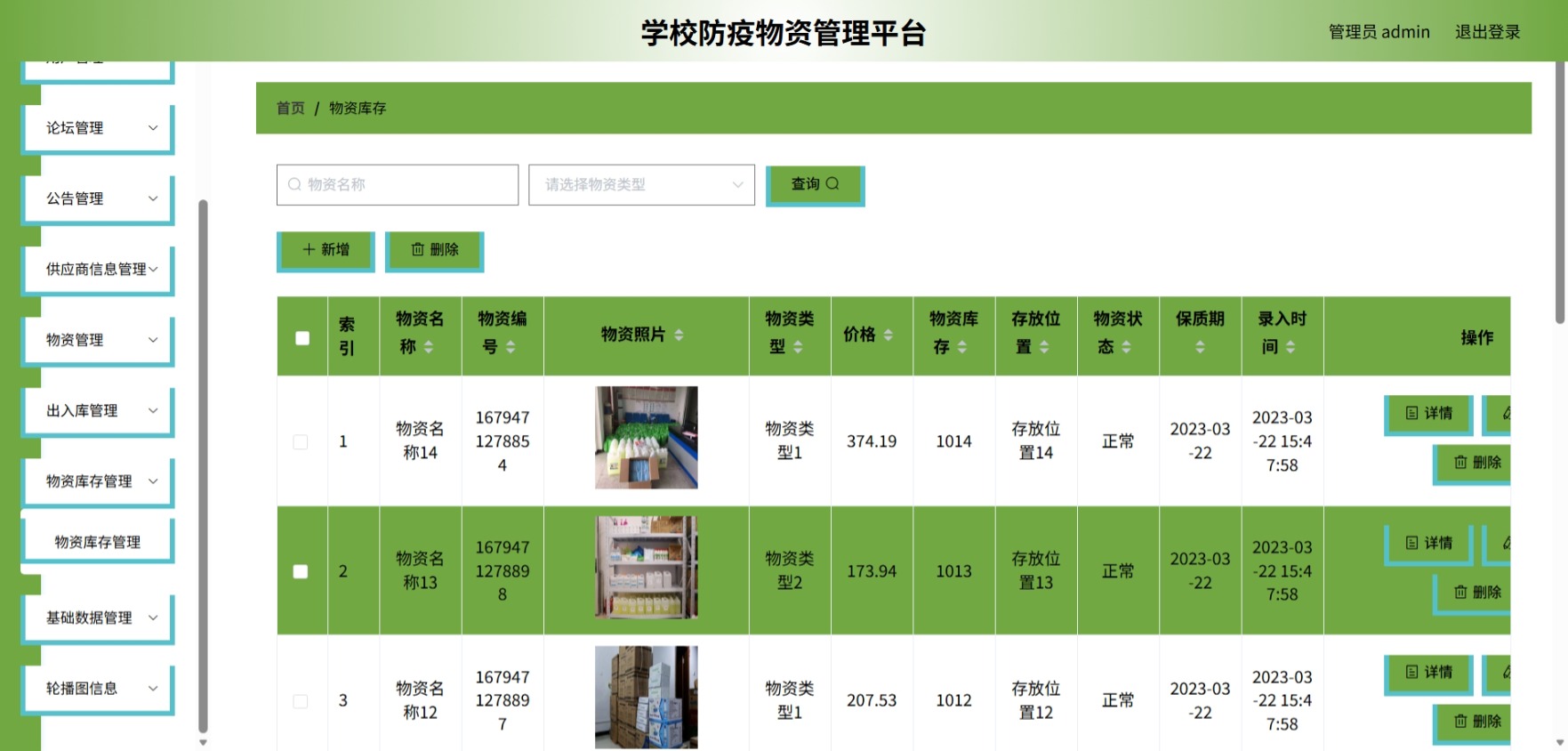Open 详情 for row 物资名称13
1568x751 pixels.
click(x=1428, y=544)
